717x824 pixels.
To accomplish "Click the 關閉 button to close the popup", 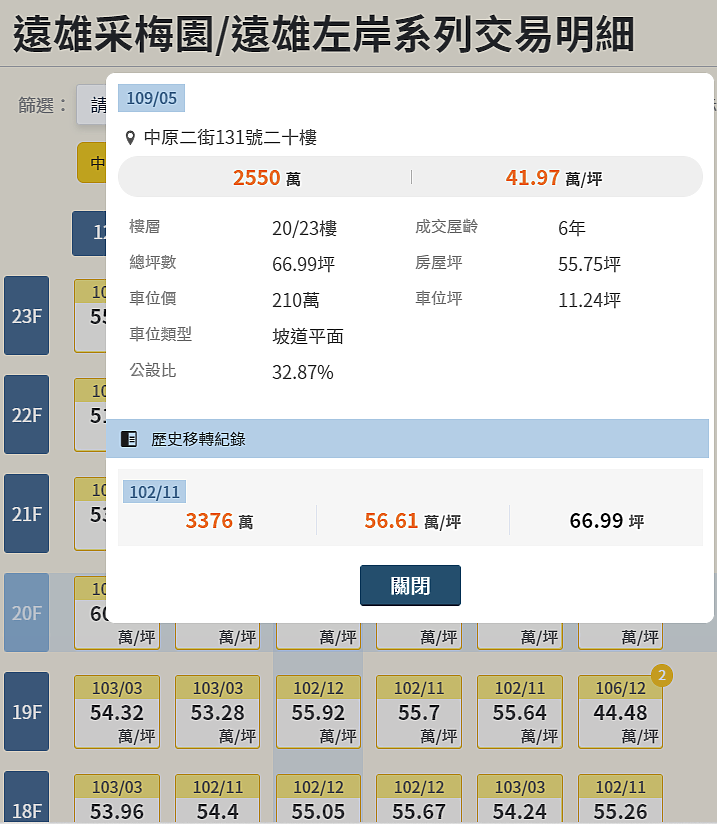I will point(410,585).
